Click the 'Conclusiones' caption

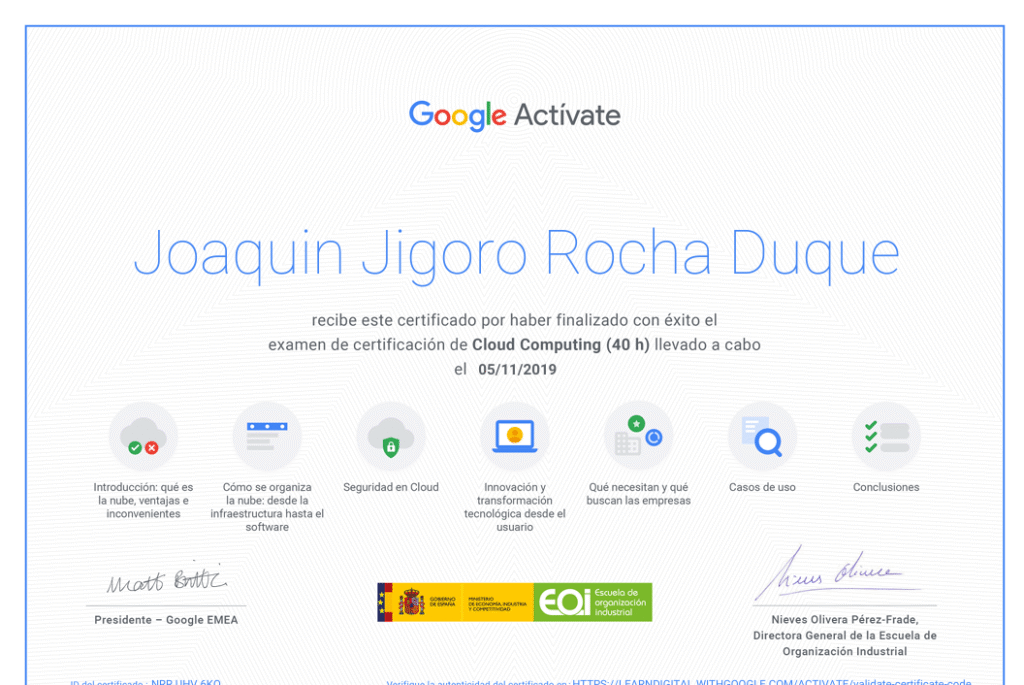pyautogui.click(x=886, y=487)
